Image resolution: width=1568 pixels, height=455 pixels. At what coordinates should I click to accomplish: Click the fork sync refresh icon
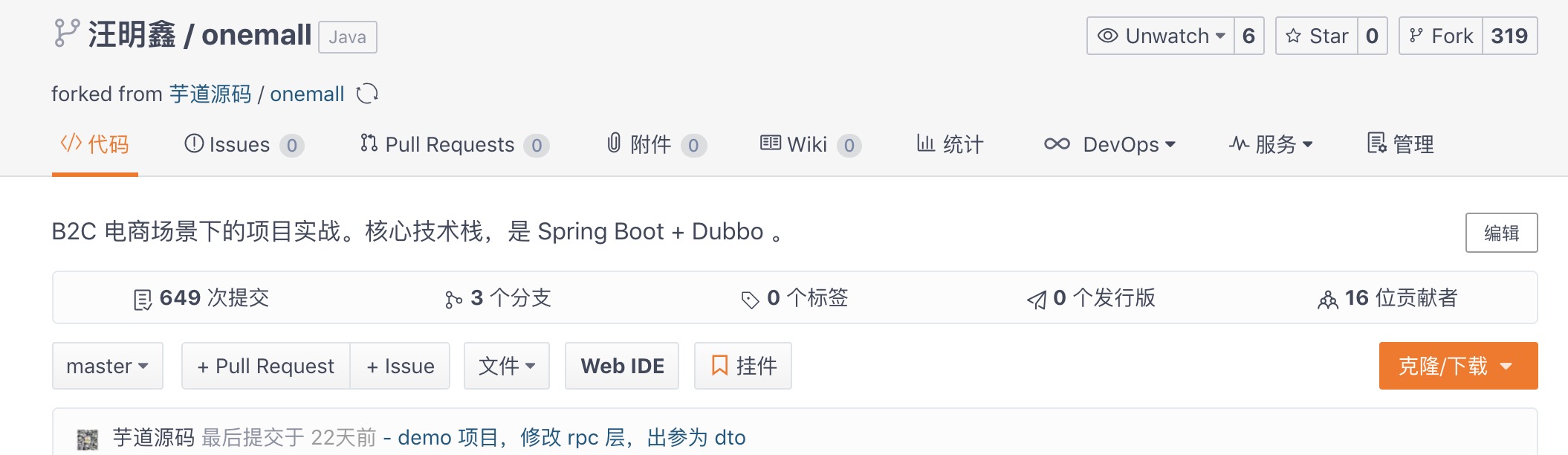367,94
